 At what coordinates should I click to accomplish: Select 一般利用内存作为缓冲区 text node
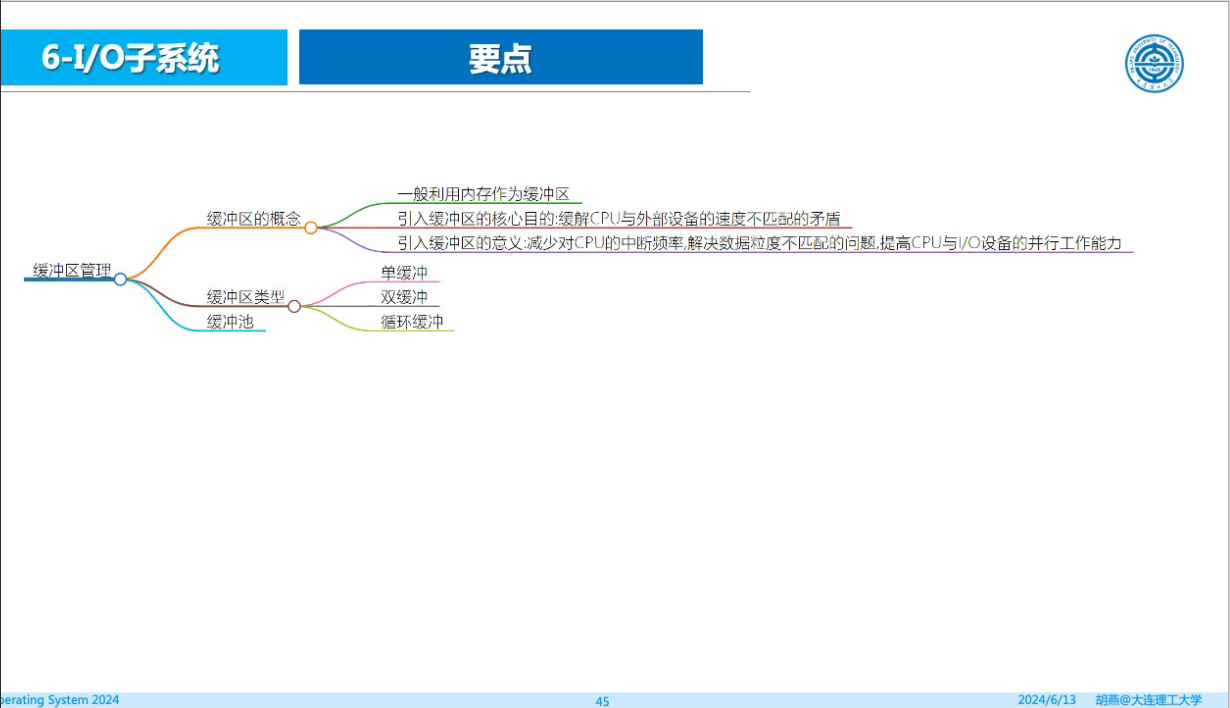(x=484, y=194)
